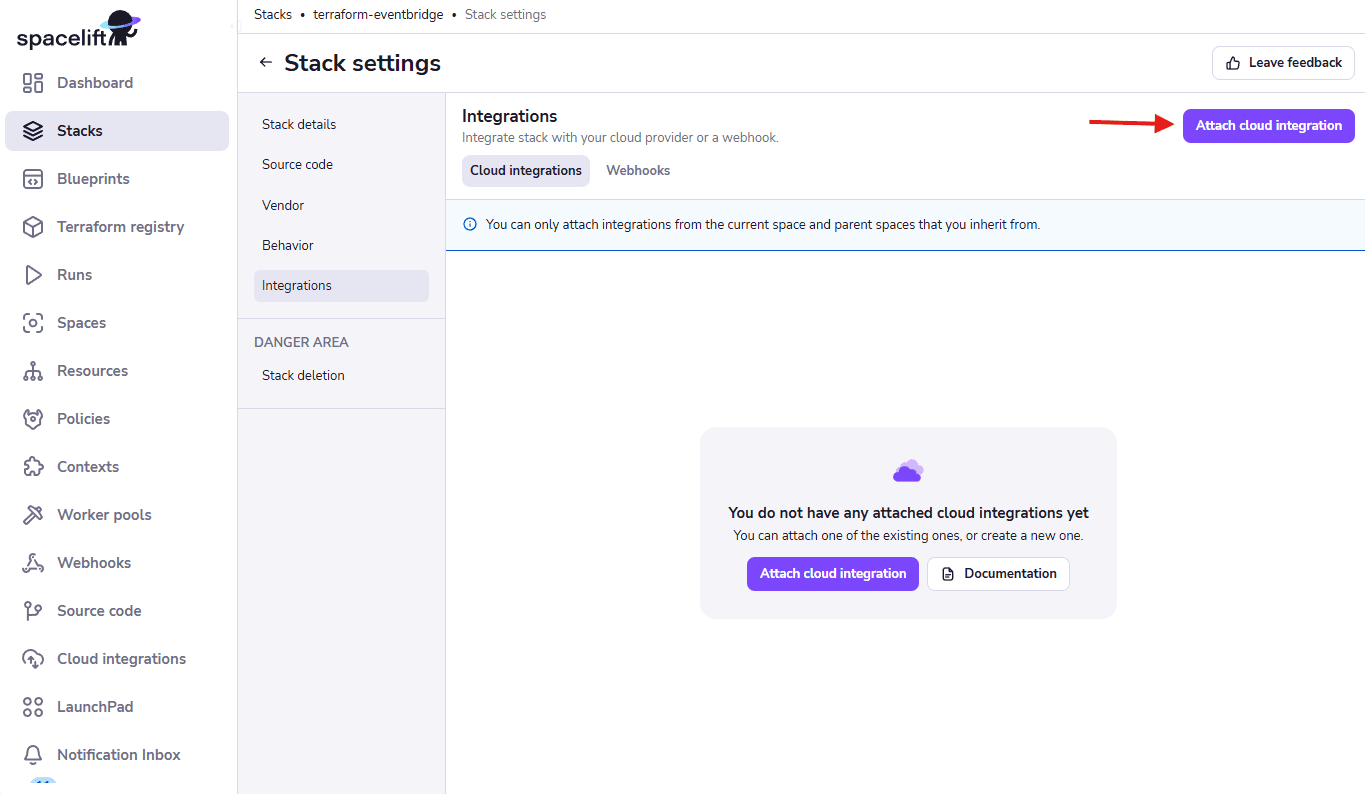Click the document icon on Documentation button

[948, 574]
